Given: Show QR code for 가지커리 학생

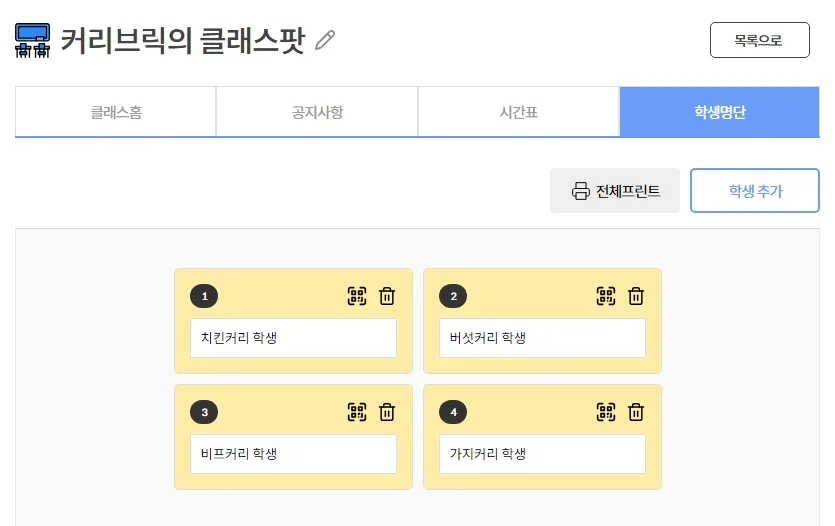Looking at the screenshot, I should [606, 412].
